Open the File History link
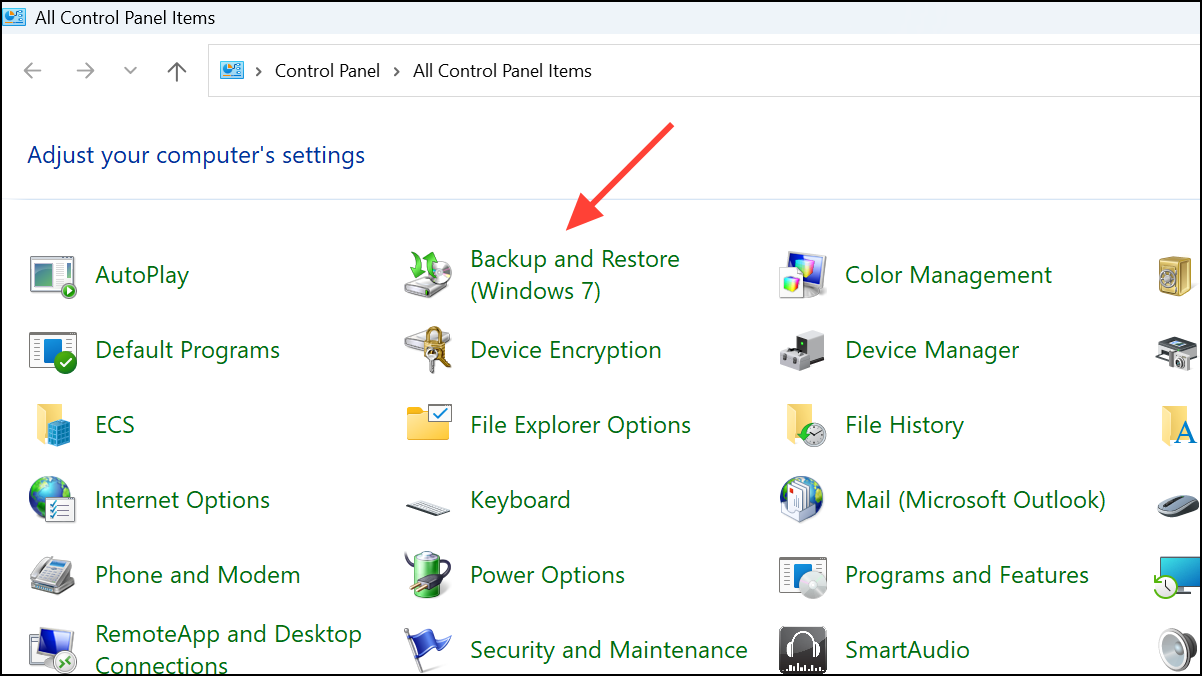1202x676 pixels. (904, 425)
